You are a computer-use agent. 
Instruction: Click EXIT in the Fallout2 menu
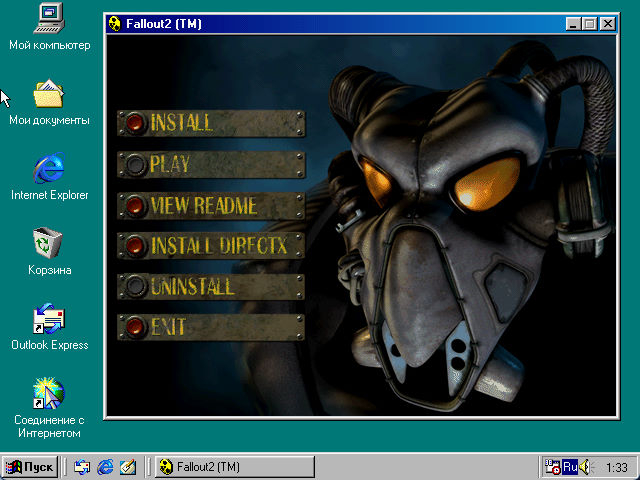211,327
